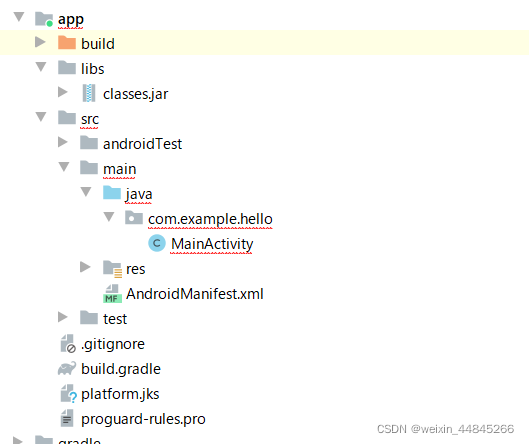Screen dimensions: 529x444
Task: Collapse the libs folder arrow
Action: click(x=41, y=66)
